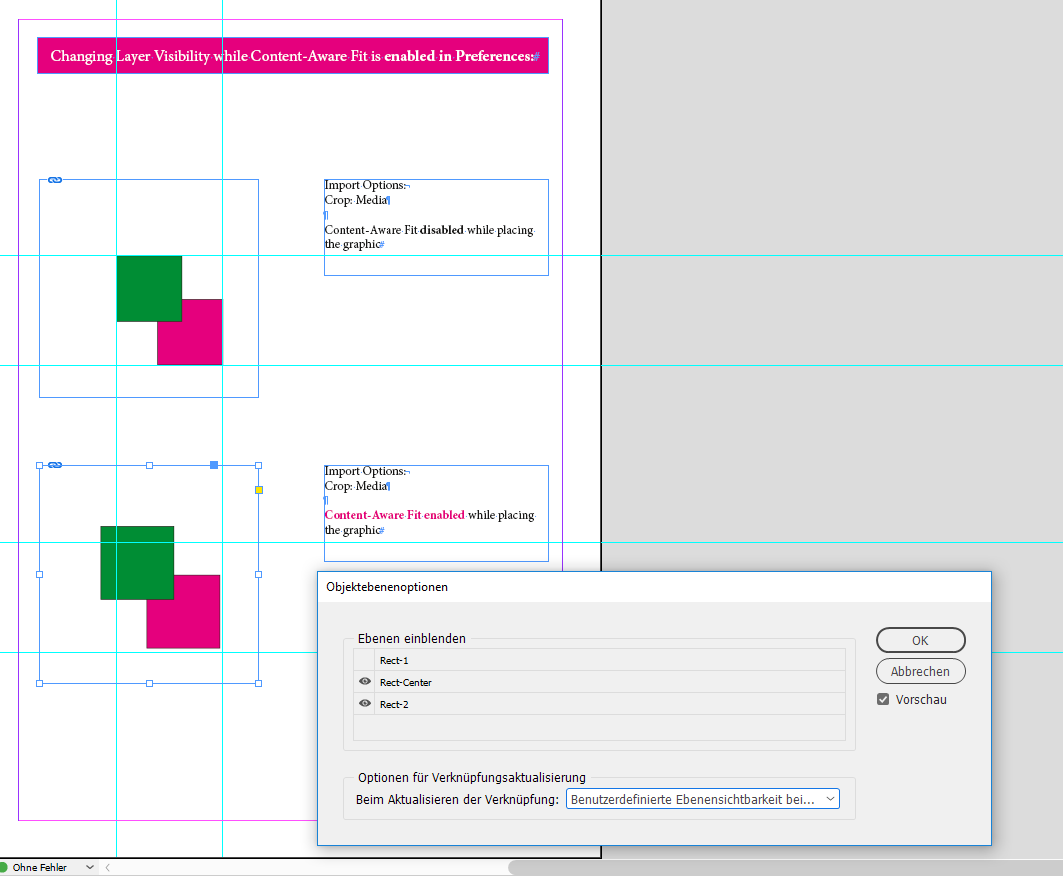Show the Rect-1 layer via empty eye box
The image size is (1063, 876).
(365, 660)
